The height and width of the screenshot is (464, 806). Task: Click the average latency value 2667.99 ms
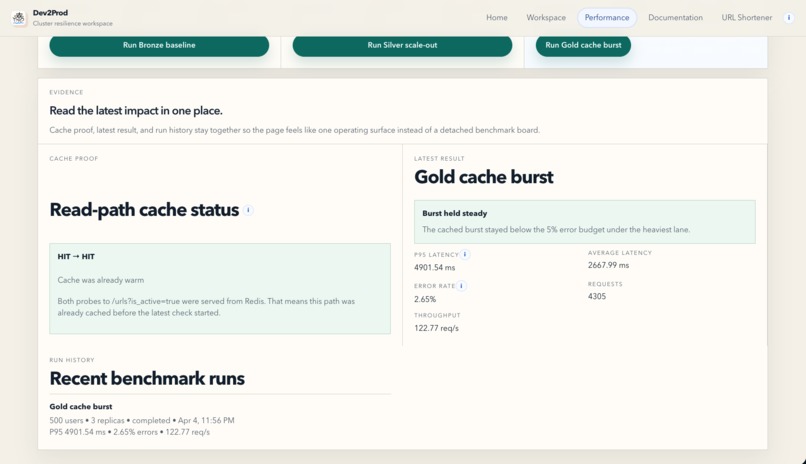(608, 265)
